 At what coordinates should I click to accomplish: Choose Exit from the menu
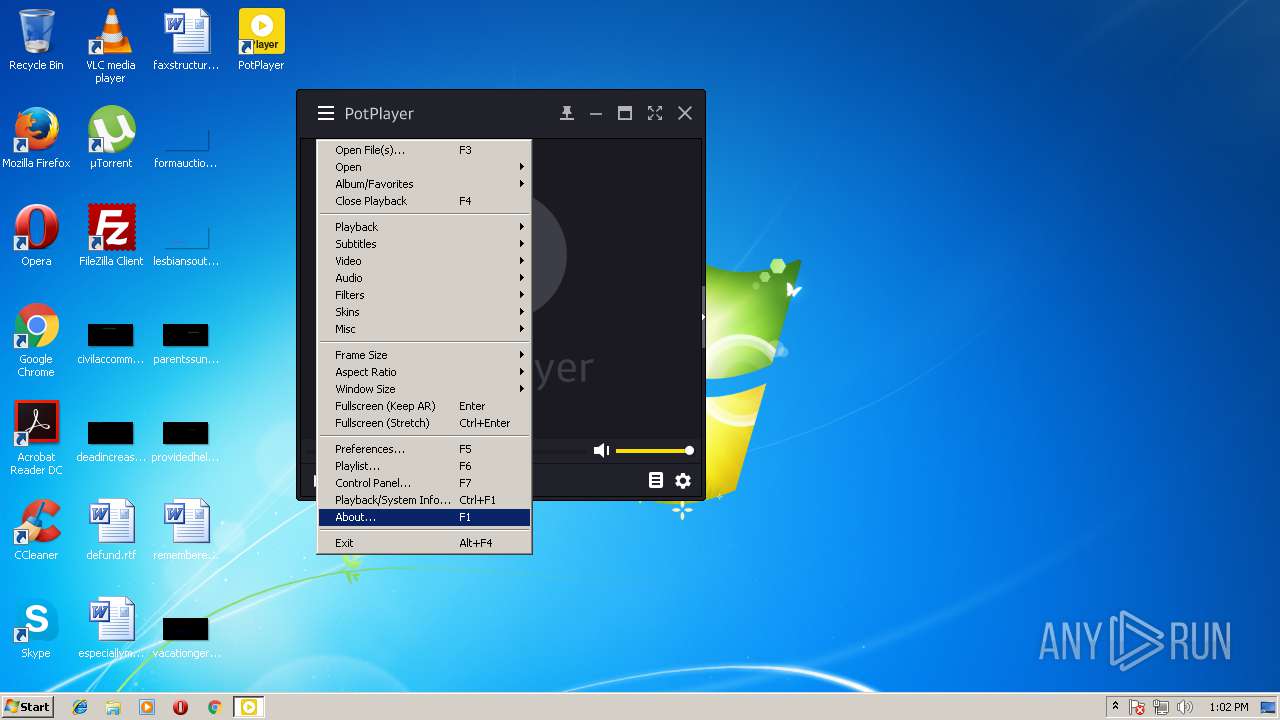click(x=425, y=543)
